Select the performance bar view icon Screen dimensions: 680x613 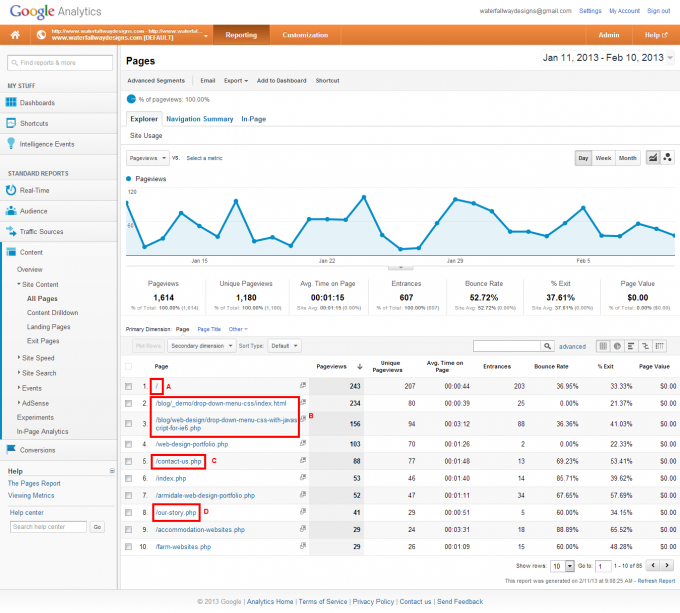coord(631,346)
